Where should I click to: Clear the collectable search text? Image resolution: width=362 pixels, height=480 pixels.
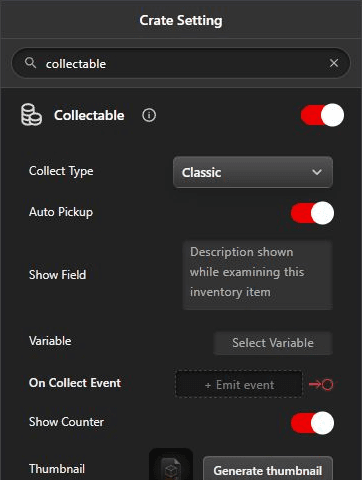pyautogui.click(x=334, y=63)
